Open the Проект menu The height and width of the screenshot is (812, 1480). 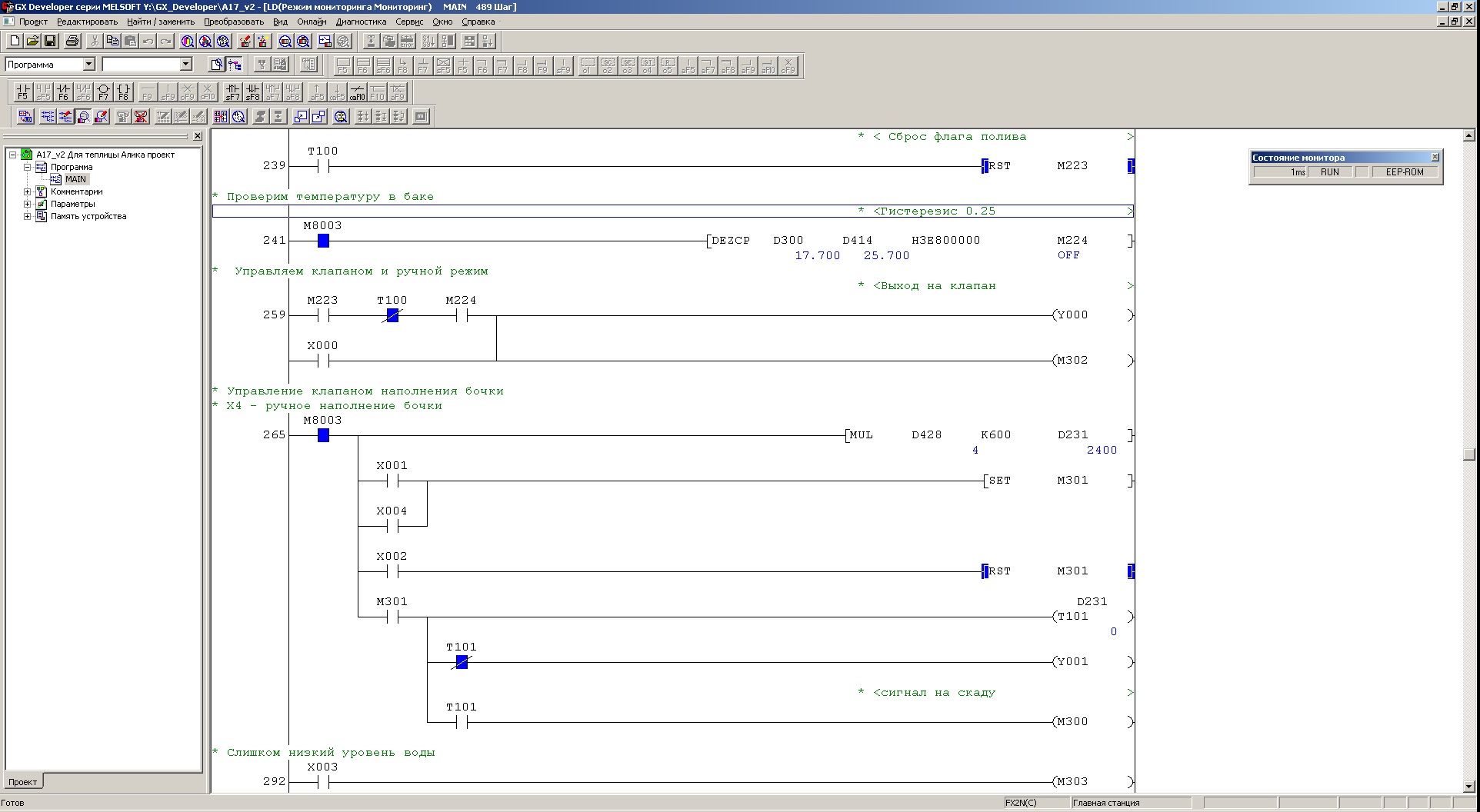point(33,22)
